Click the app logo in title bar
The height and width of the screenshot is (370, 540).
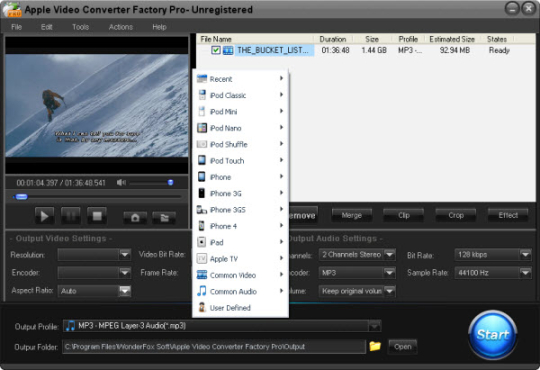[12, 9]
